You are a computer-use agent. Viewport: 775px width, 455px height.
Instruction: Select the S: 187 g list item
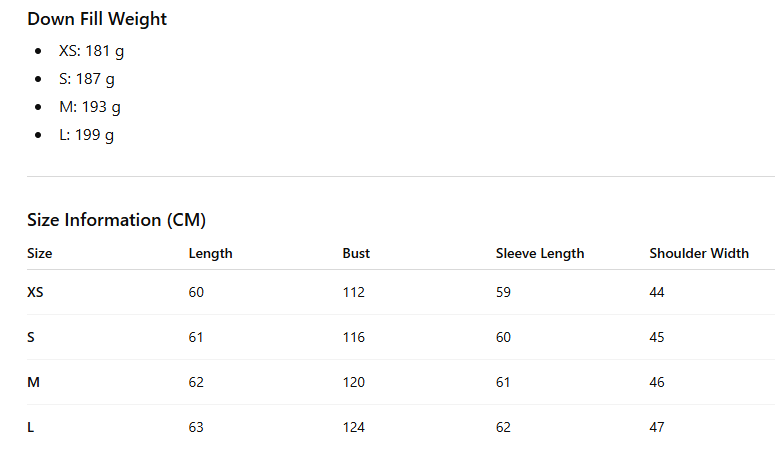[x=86, y=79]
